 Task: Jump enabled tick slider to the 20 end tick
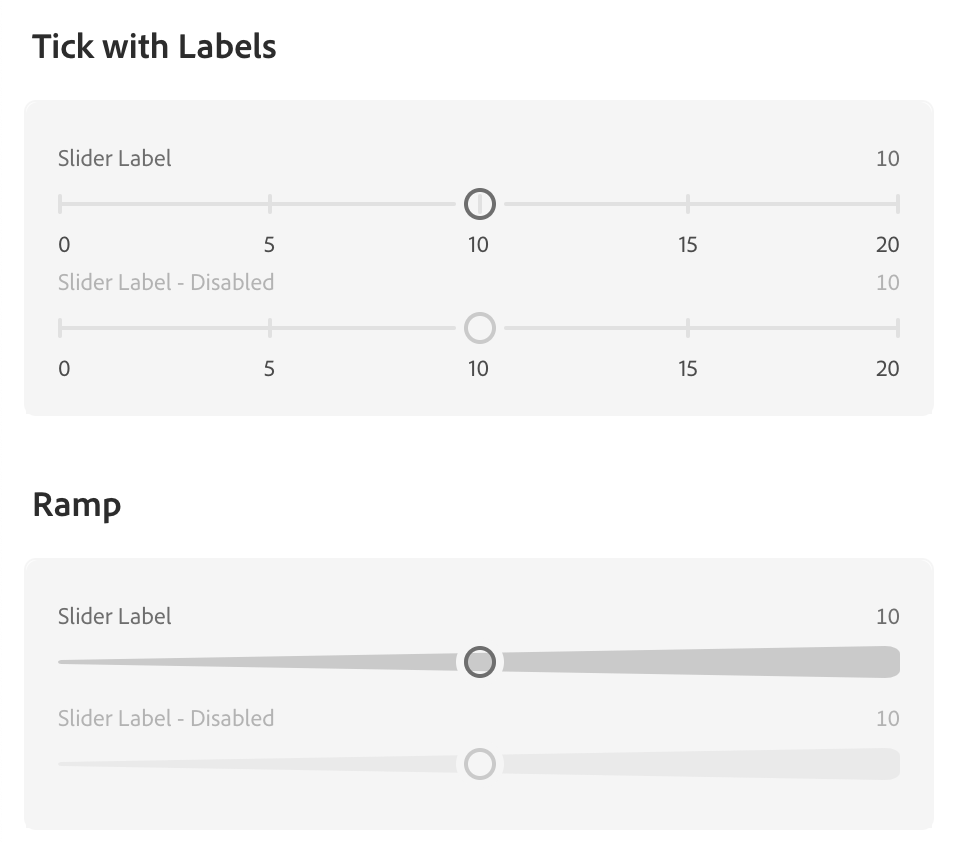point(897,204)
